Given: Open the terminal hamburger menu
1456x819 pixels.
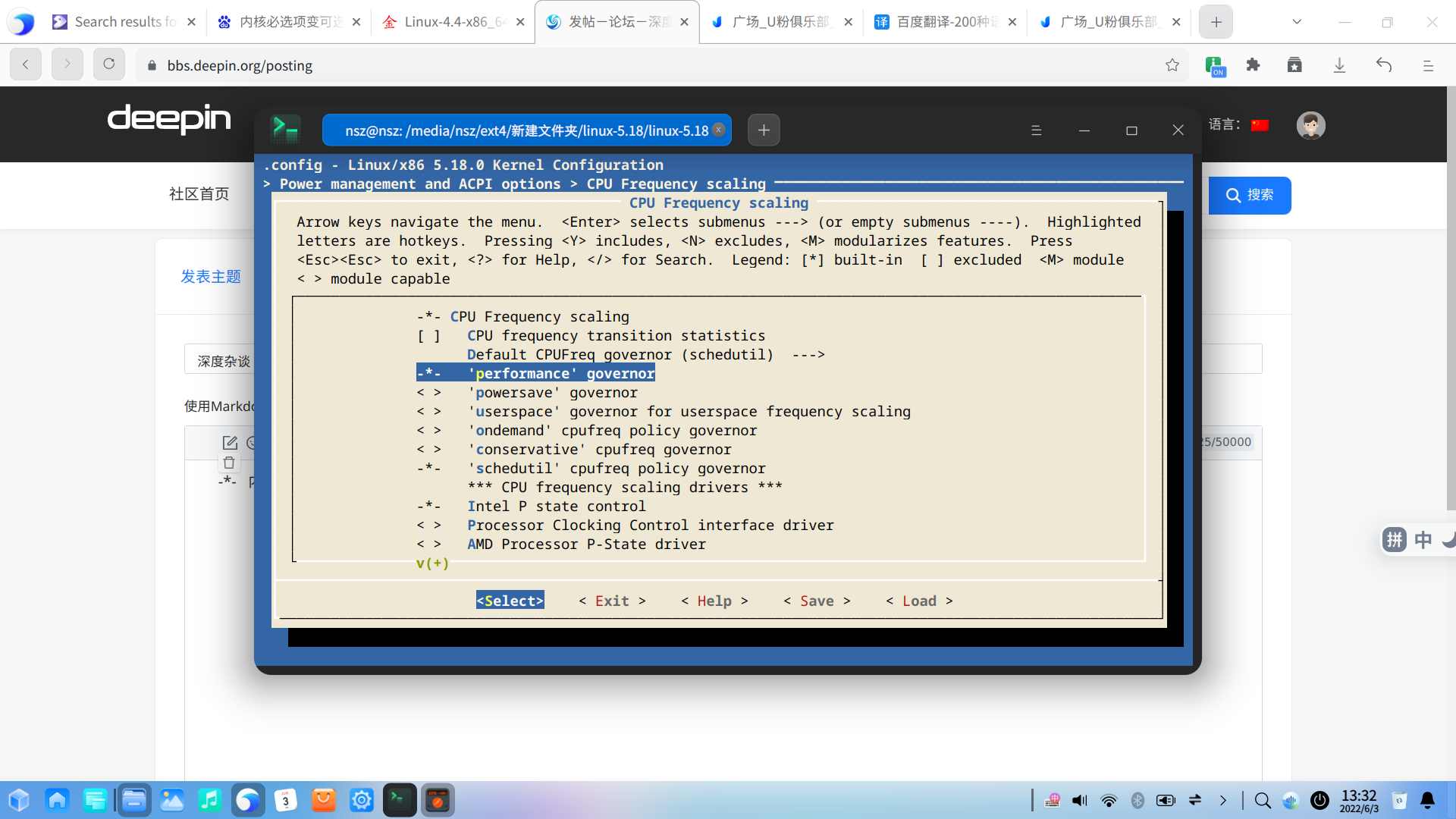Looking at the screenshot, I should [x=1036, y=130].
